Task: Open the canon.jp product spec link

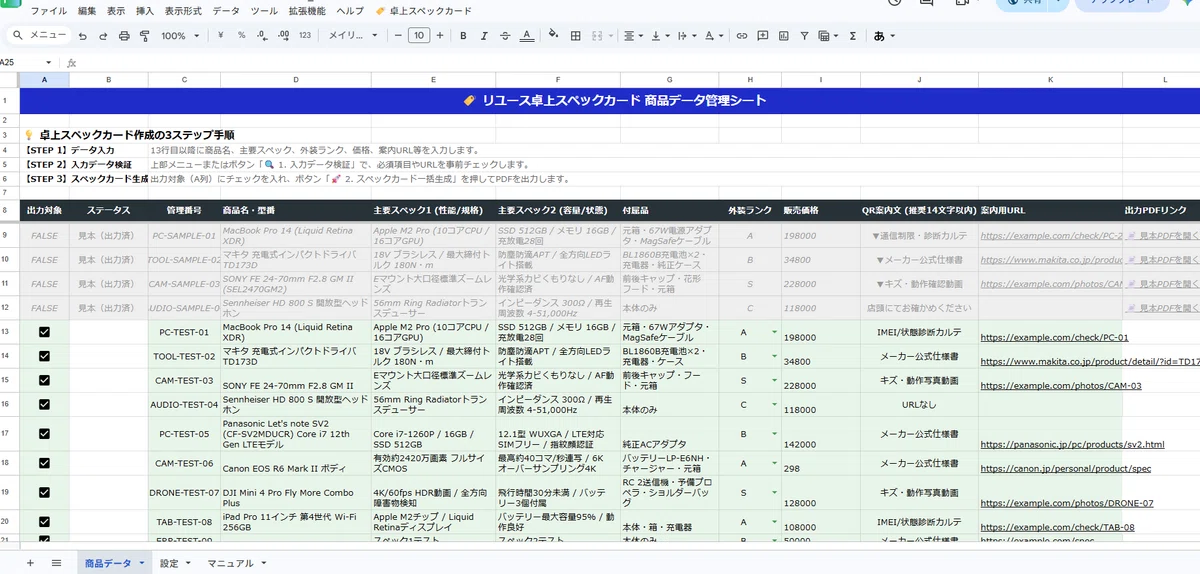Action: tap(1067, 468)
